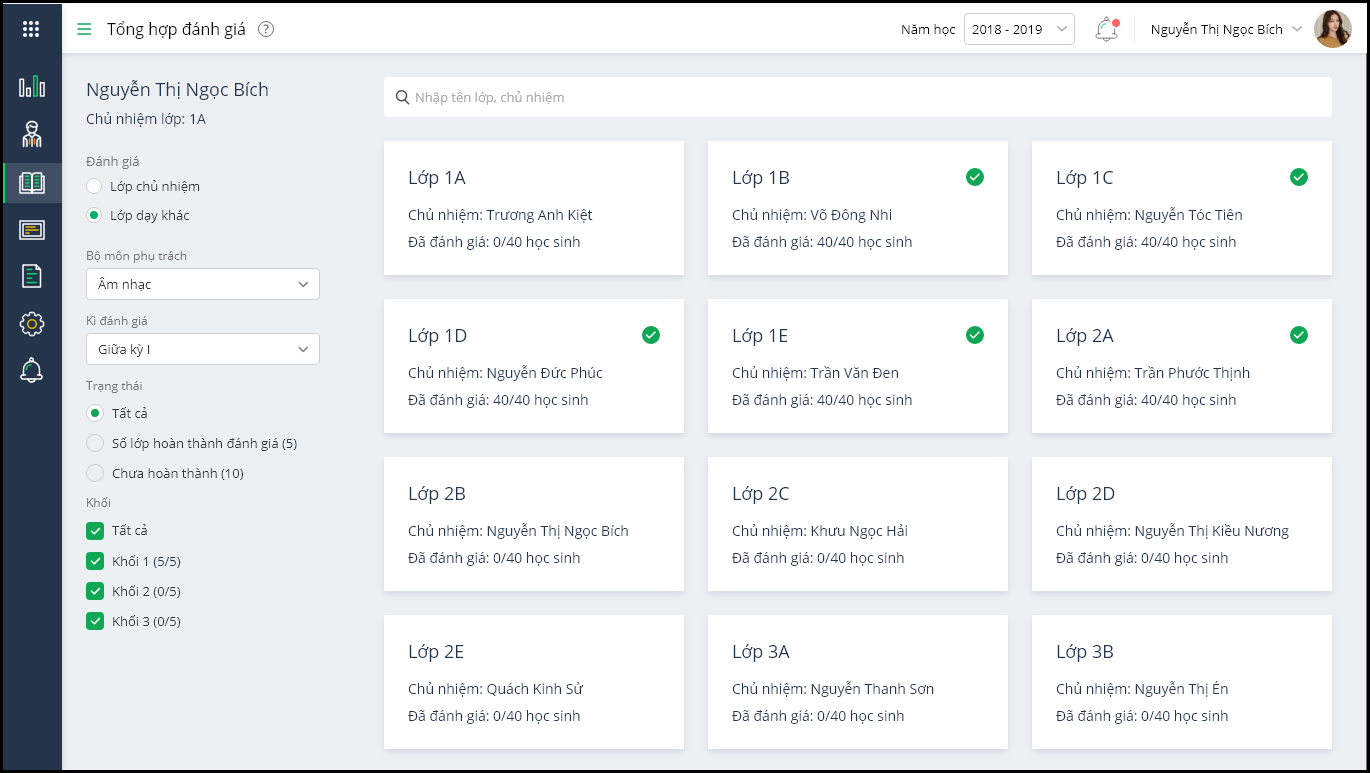The height and width of the screenshot is (773, 1370).
Task: Open the school year 2018 - 2019 dropdown
Action: pyautogui.click(x=1018, y=29)
